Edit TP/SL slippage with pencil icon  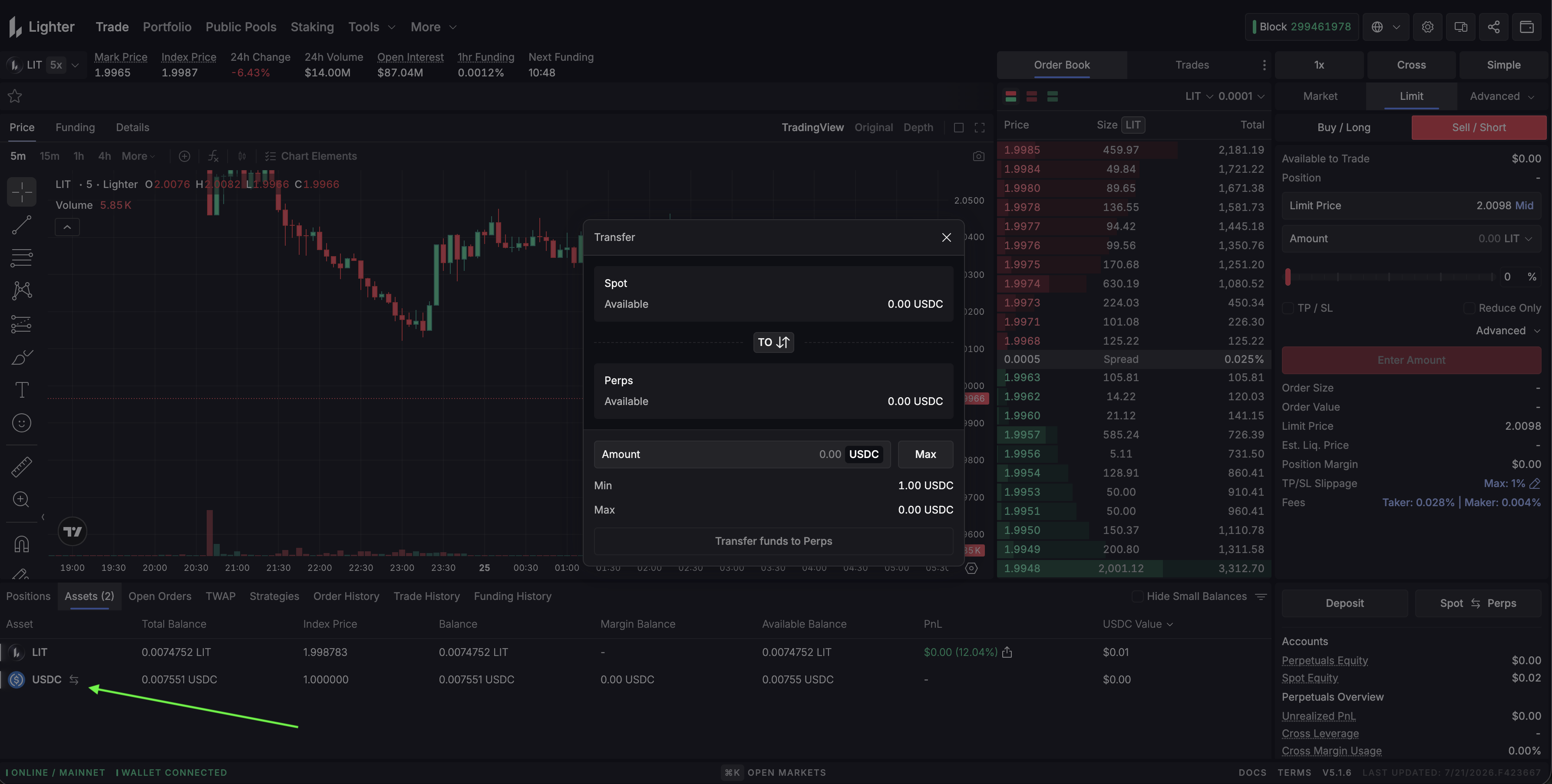pyautogui.click(x=1535, y=484)
